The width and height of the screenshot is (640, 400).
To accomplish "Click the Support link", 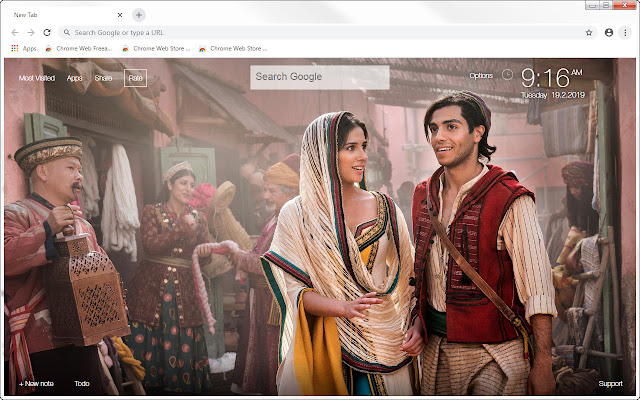I will 610,383.
